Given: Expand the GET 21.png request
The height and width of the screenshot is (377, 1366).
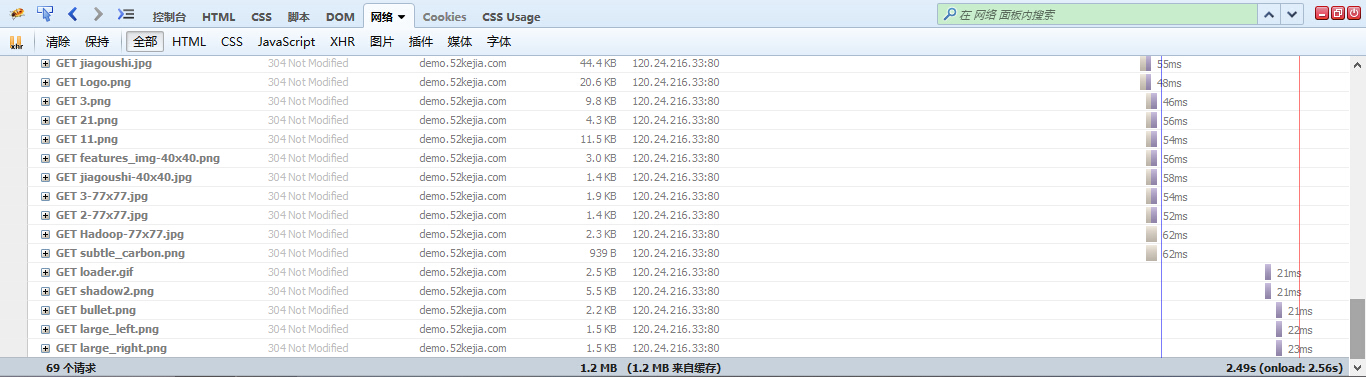Looking at the screenshot, I should pos(45,120).
